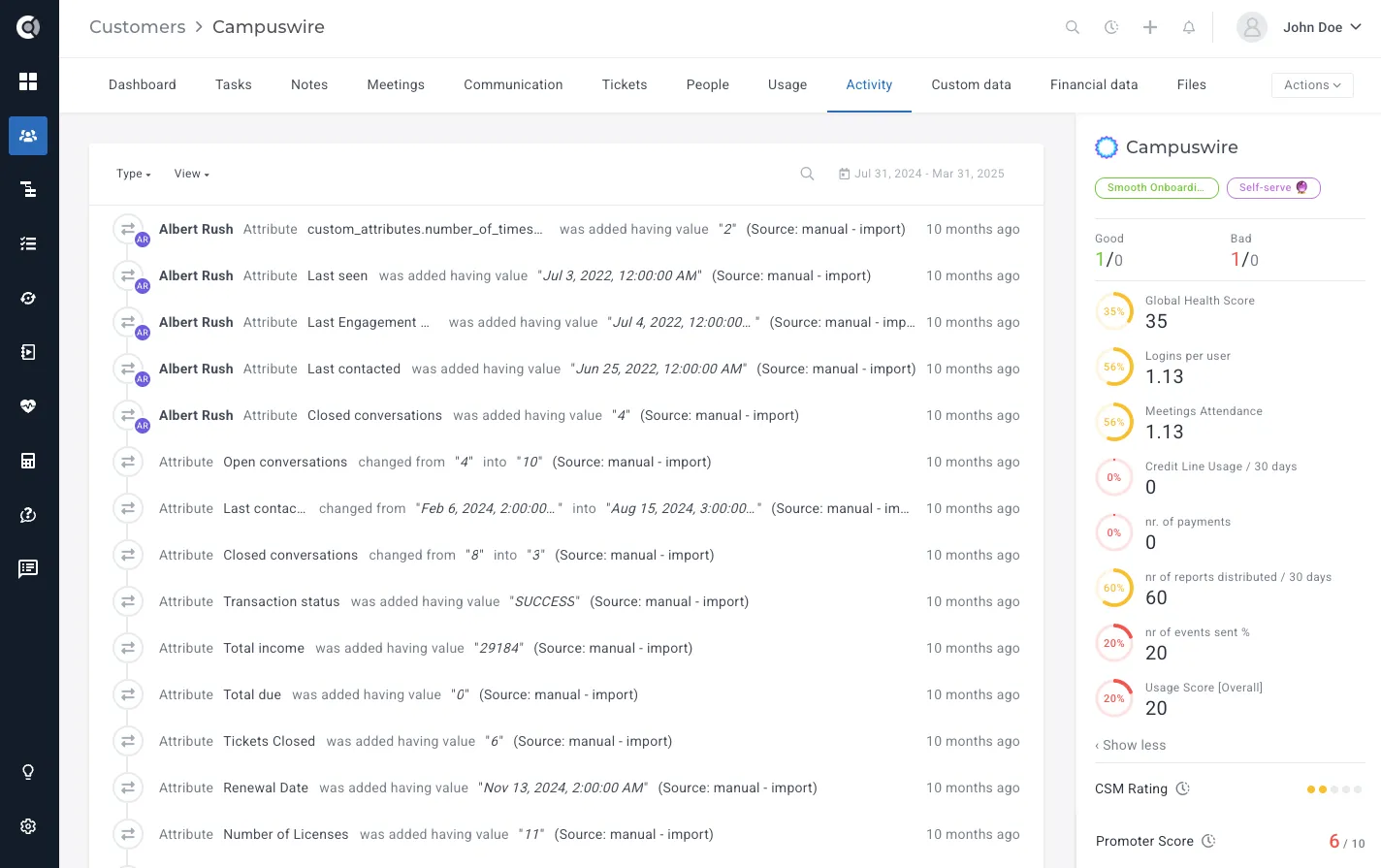Open the John Doe account menu

coord(1322,27)
